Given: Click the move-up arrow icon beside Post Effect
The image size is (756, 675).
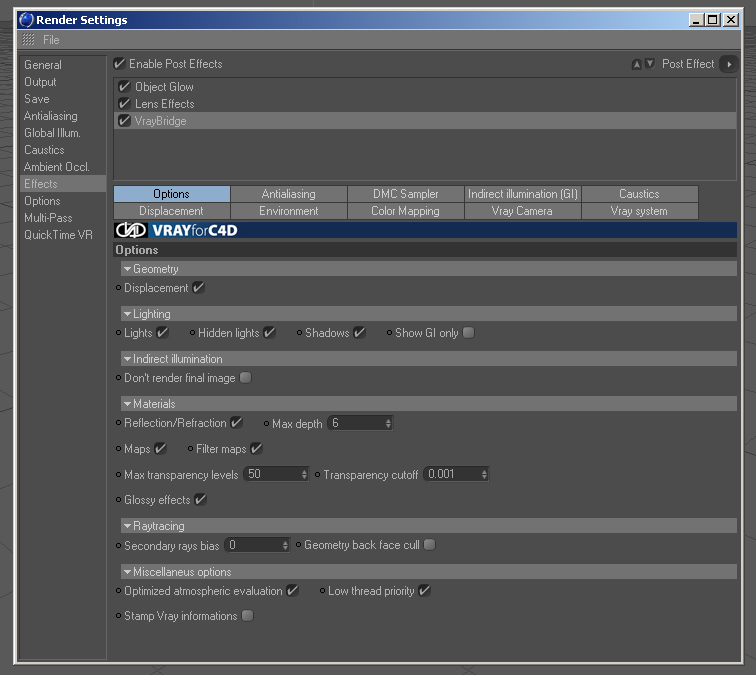Looking at the screenshot, I should [636, 64].
